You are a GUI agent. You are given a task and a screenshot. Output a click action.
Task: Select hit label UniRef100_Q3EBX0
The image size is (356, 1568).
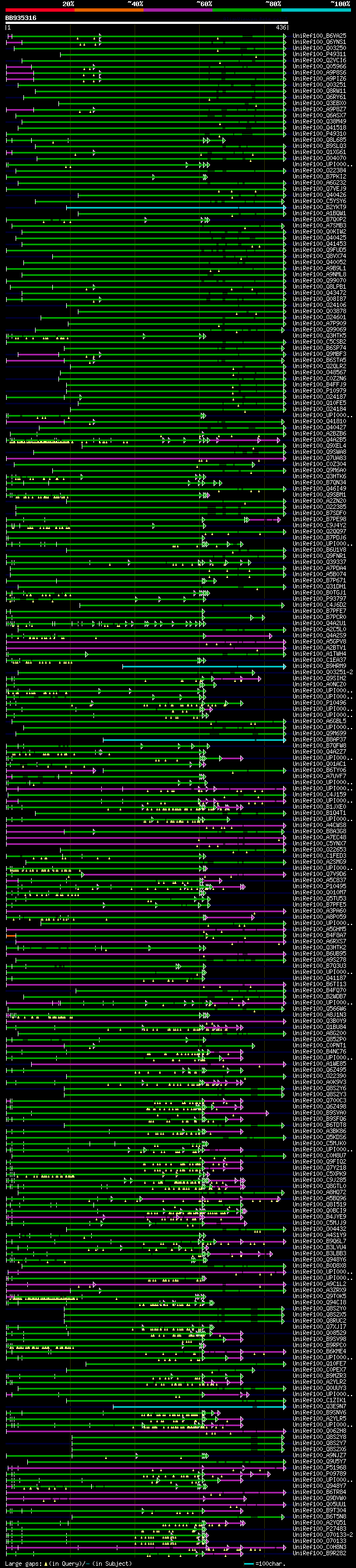[x=319, y=103]
